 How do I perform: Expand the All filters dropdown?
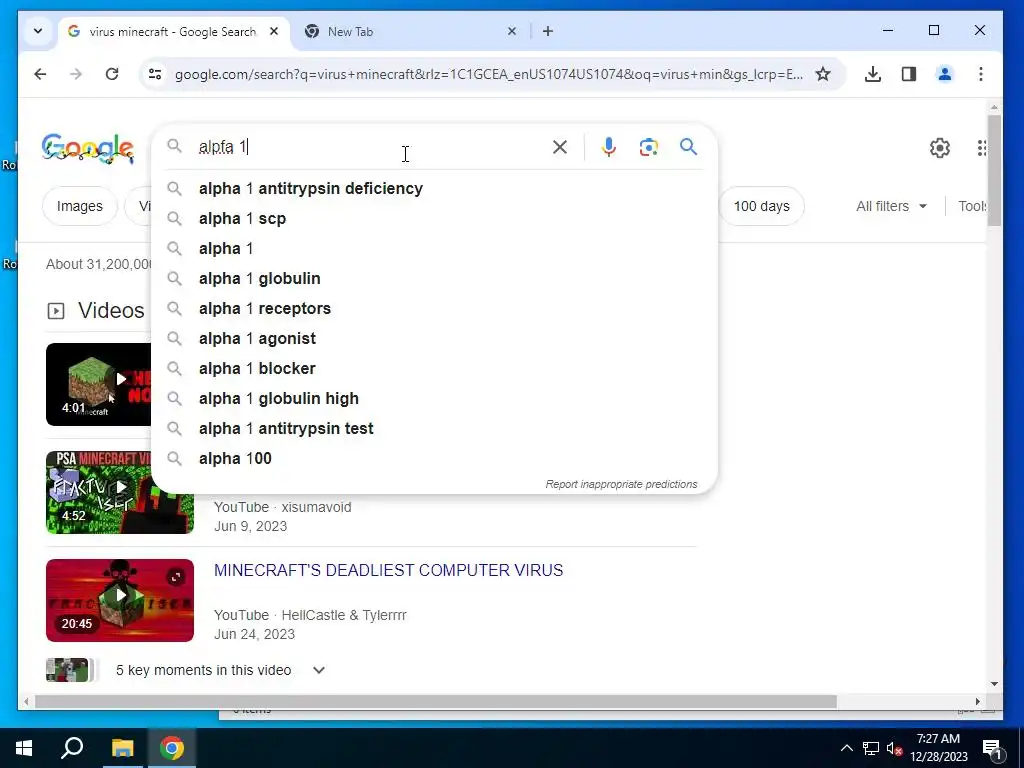pyautogui.click(x=891, y=206)
